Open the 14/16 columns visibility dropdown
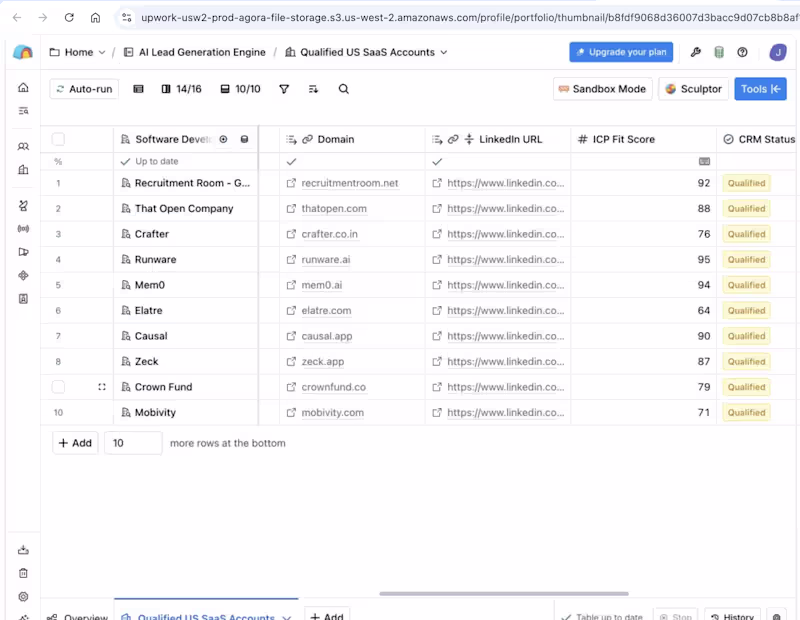 (x=182, y=89)
